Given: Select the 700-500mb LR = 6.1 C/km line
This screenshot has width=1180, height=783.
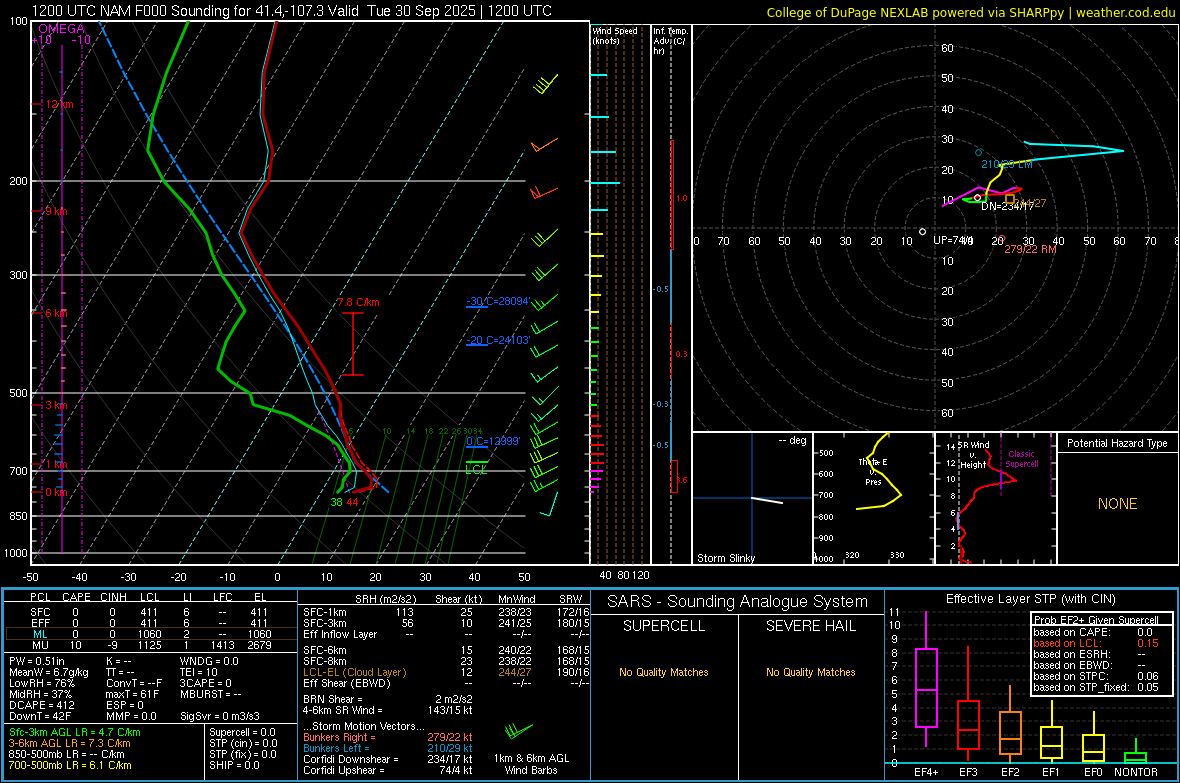Looking at the screenshot, I should pos(69,766).
